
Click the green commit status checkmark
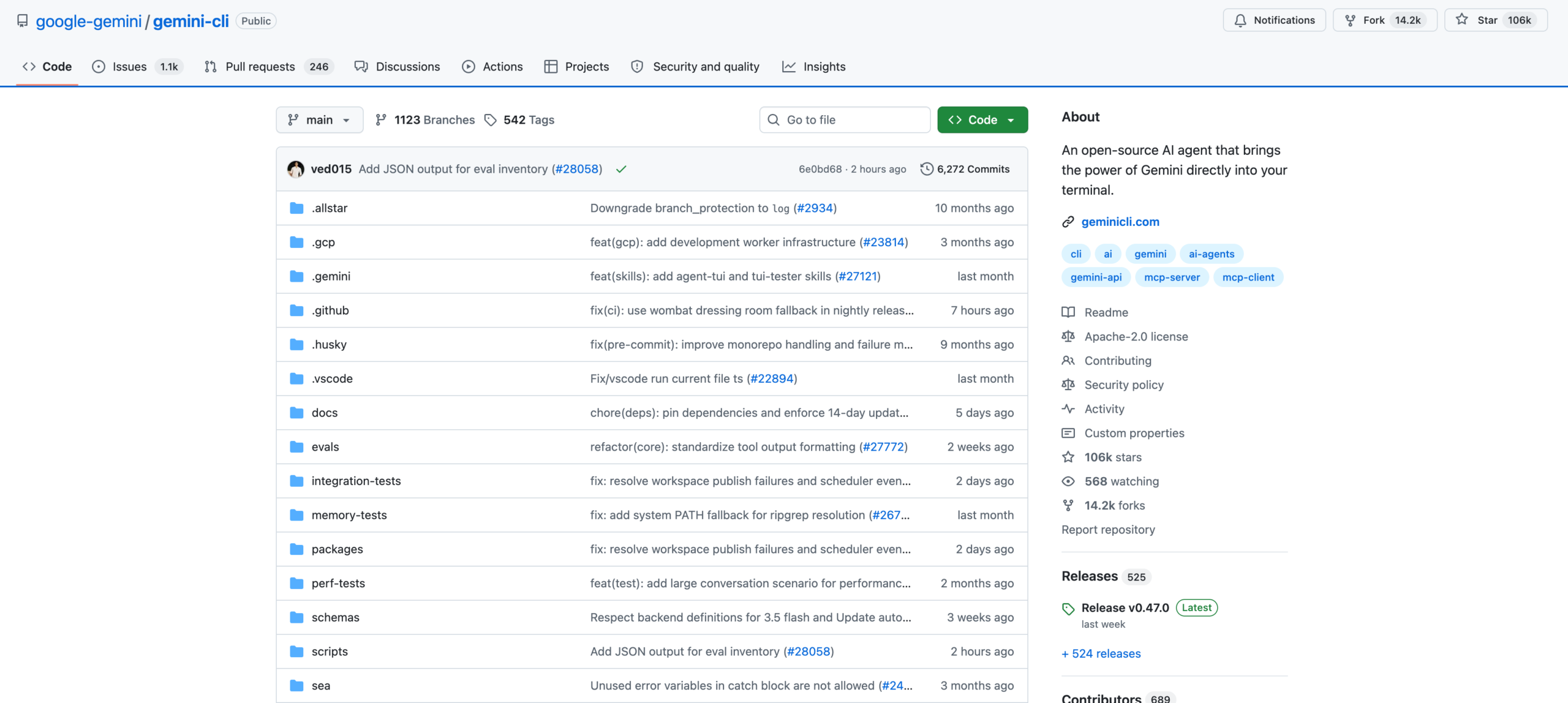(621, 169)
